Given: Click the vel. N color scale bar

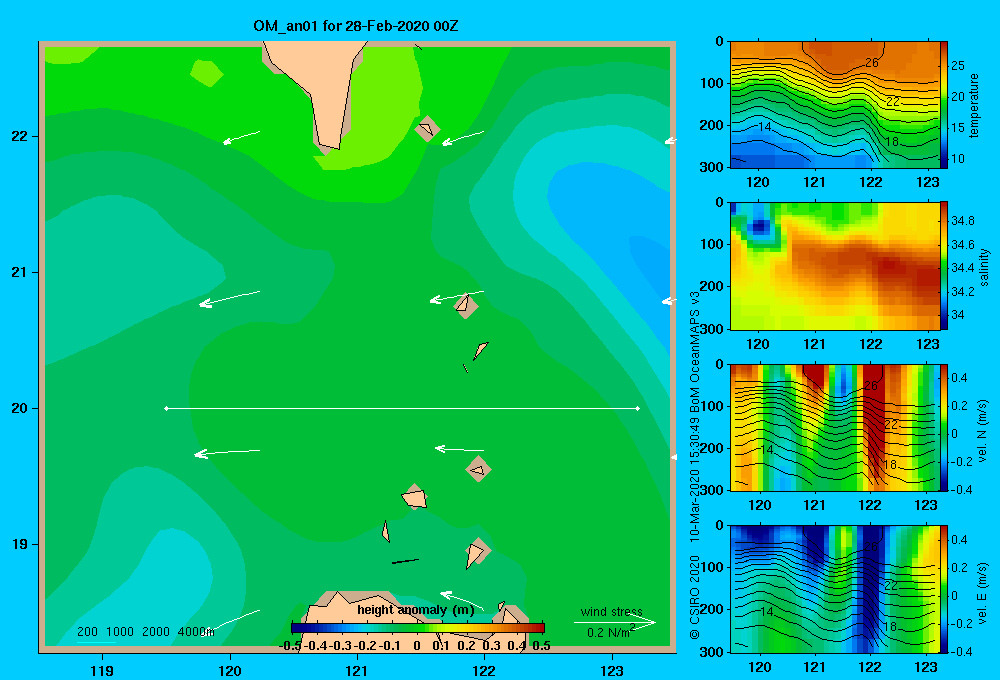Looking at the screenshot, I should click(944, 427).
